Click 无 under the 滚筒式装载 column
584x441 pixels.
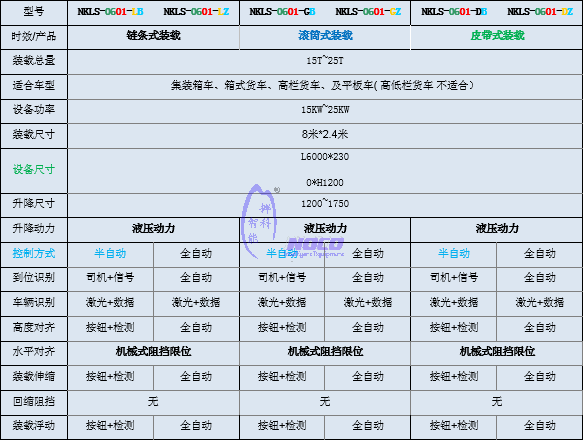[325, 402]
